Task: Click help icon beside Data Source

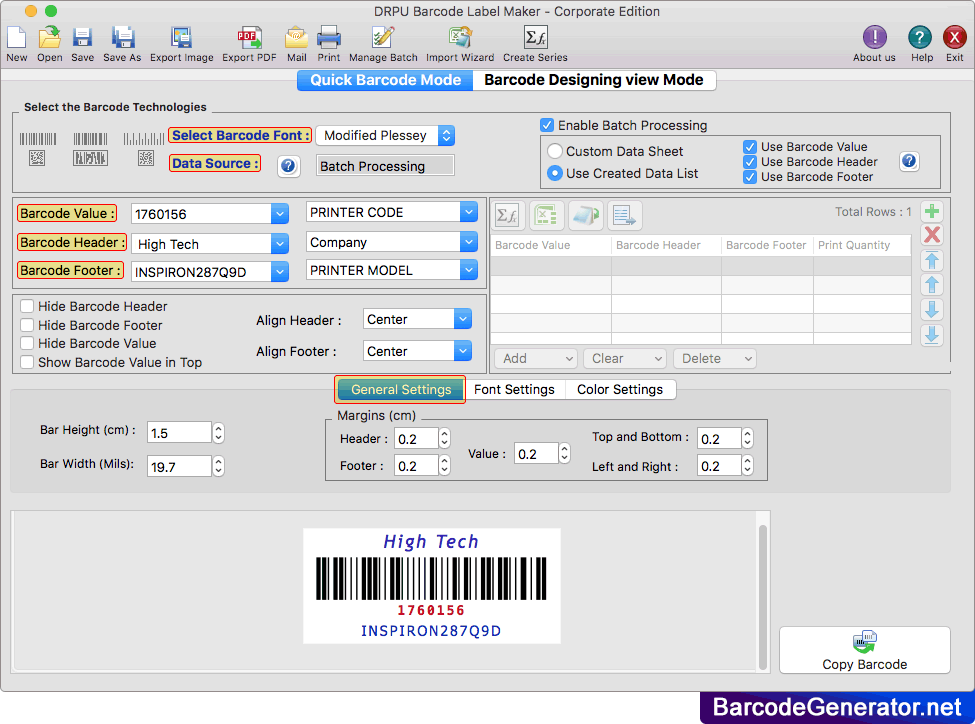Action: (288, 165)
